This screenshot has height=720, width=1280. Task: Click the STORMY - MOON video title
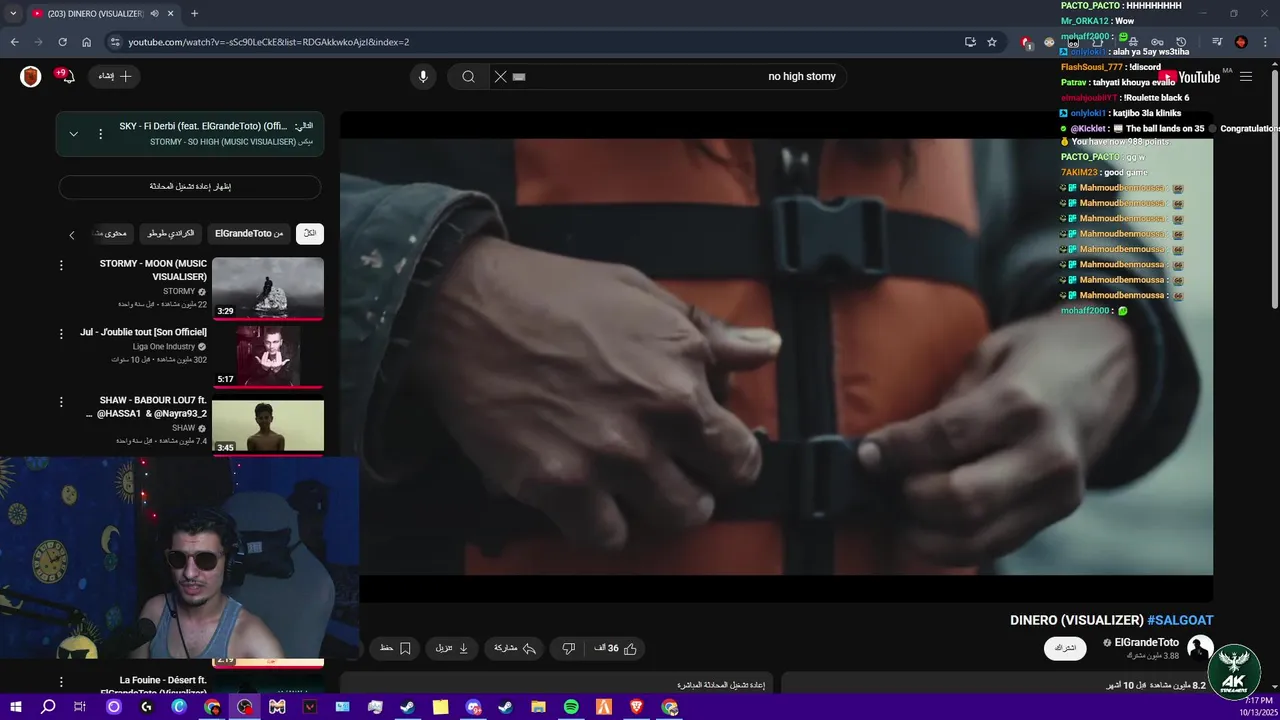pos(153,270)
